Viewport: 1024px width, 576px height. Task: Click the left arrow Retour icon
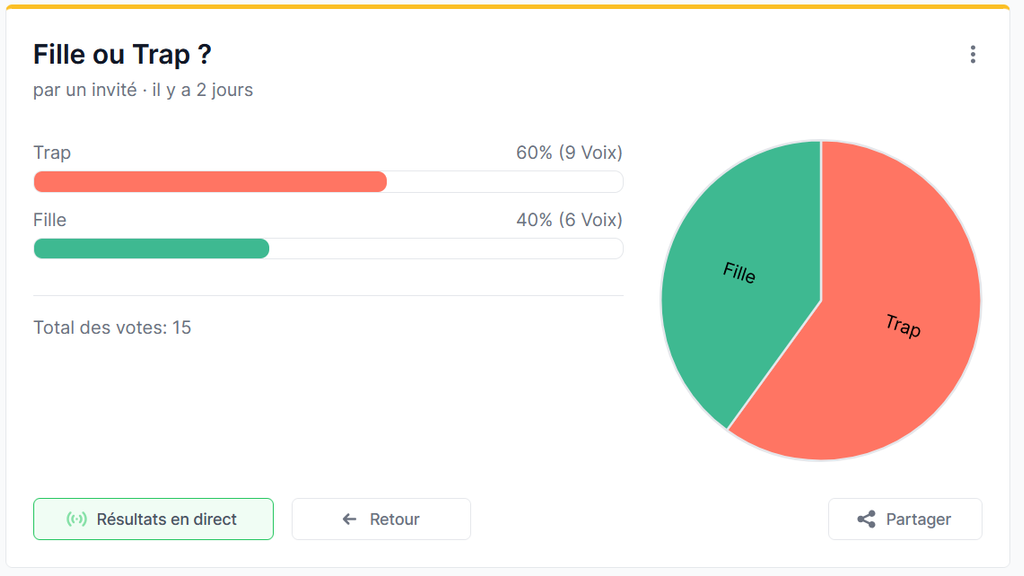click(349, 519)
